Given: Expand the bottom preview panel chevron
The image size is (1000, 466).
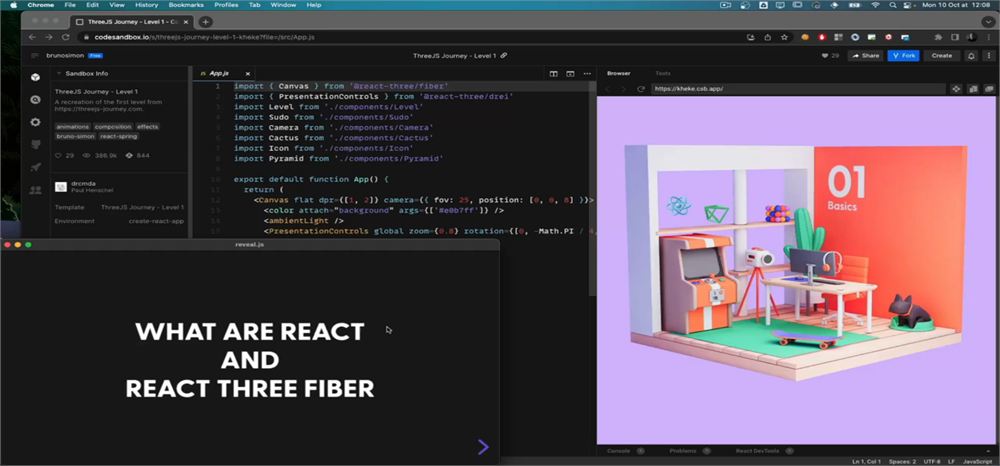Looking at the screenshot, I should [x=988, y=451].
